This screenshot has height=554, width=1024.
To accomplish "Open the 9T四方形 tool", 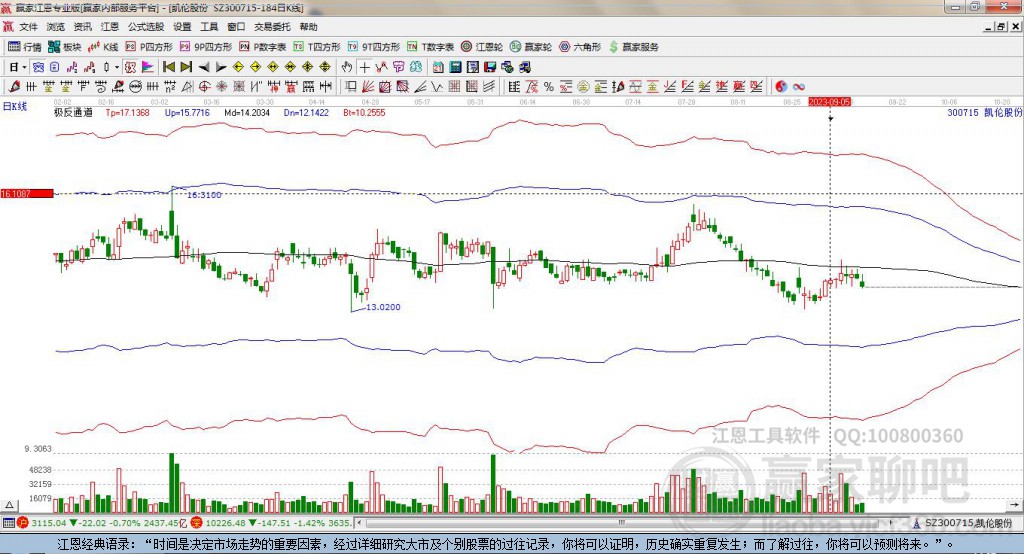I will pos(374,47).
